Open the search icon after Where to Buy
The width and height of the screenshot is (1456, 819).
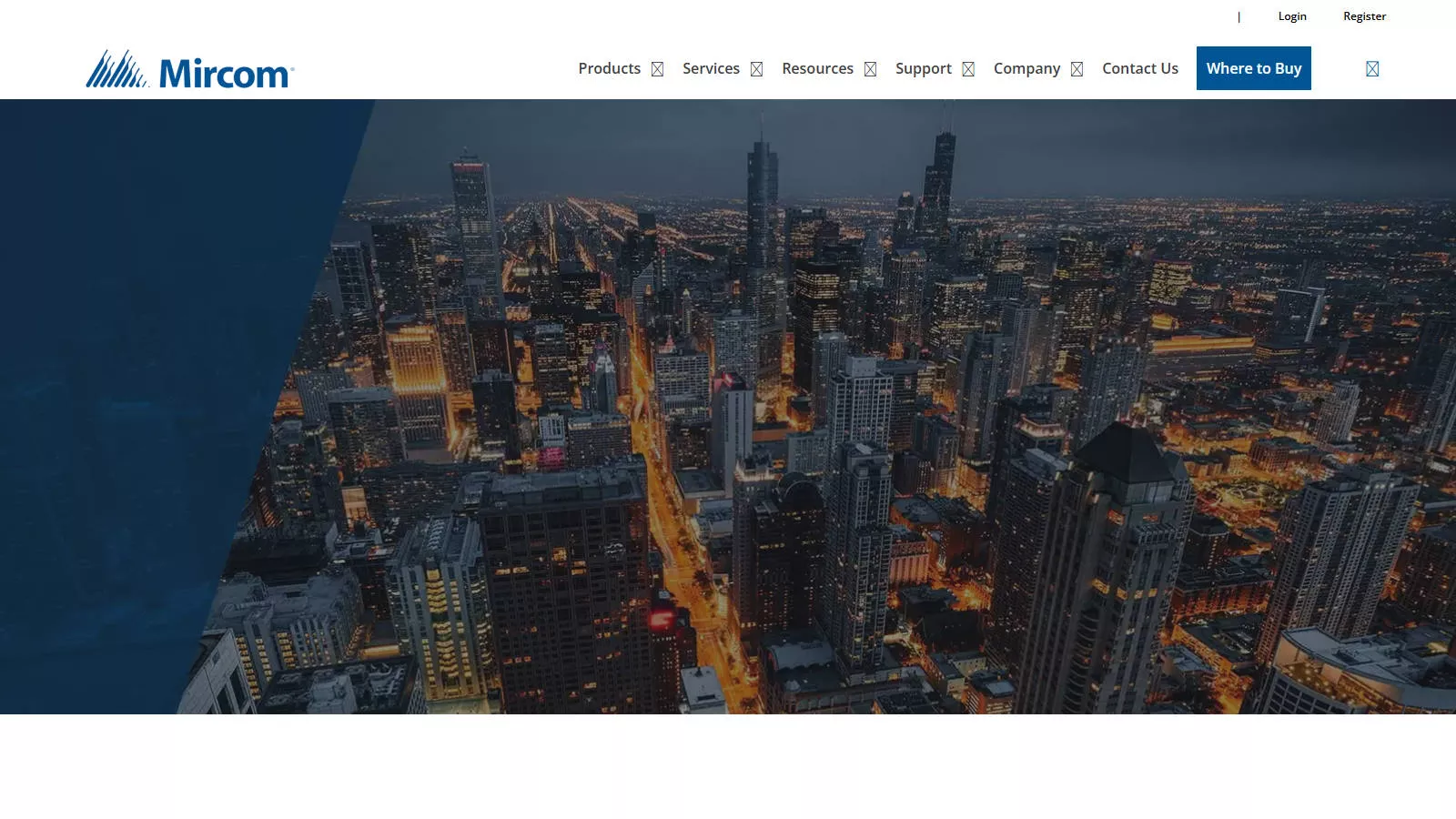1372,69
